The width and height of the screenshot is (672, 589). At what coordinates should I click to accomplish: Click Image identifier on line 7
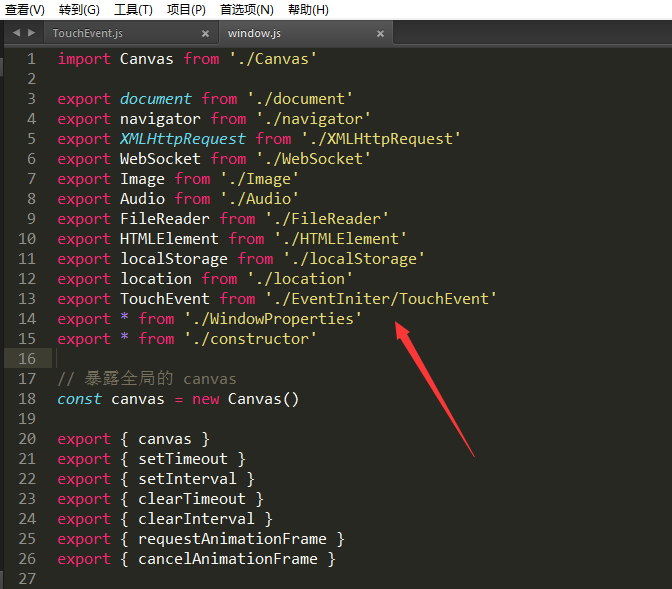click(x=142, y=179)
